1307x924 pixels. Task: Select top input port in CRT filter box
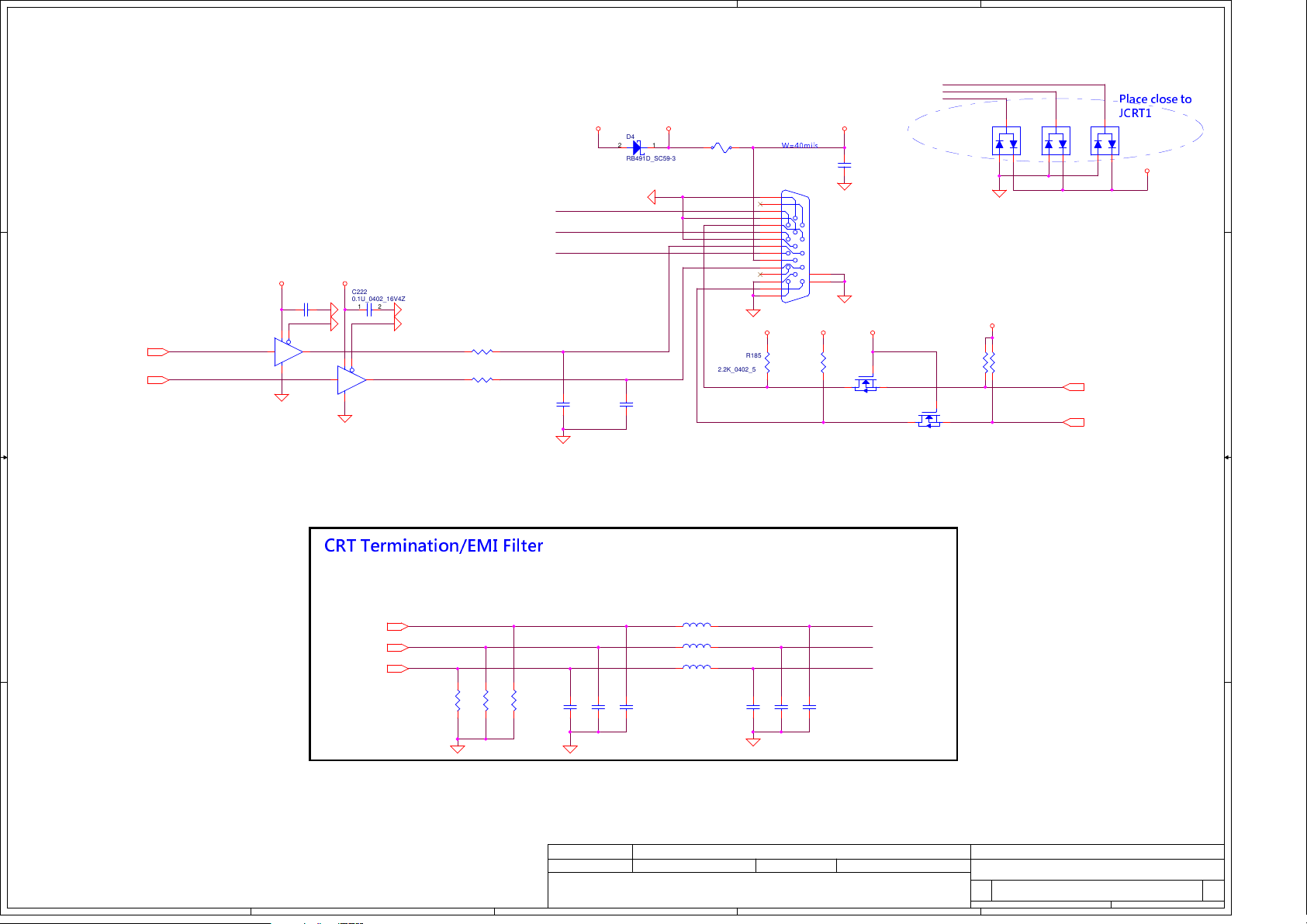(398, 627)
